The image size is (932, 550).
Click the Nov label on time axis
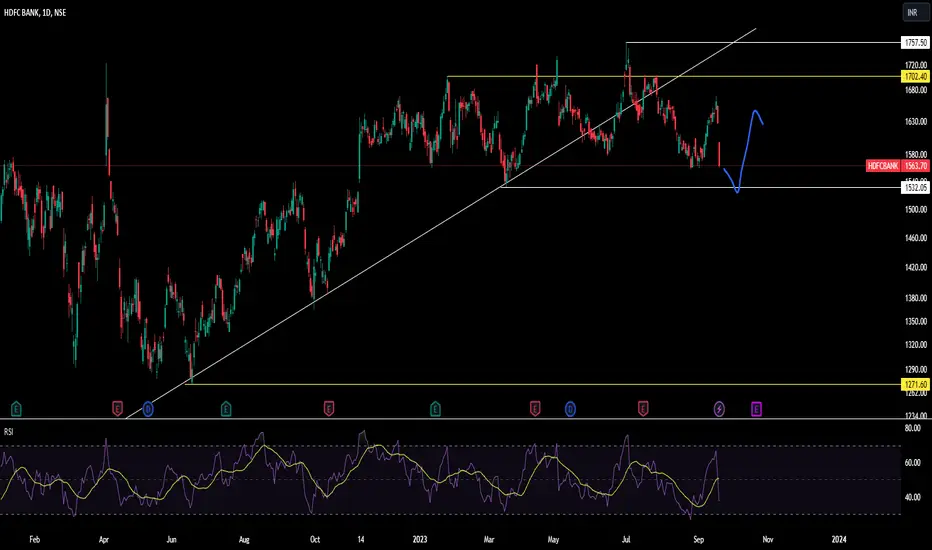pyautogui.click(x=767, y=540)
